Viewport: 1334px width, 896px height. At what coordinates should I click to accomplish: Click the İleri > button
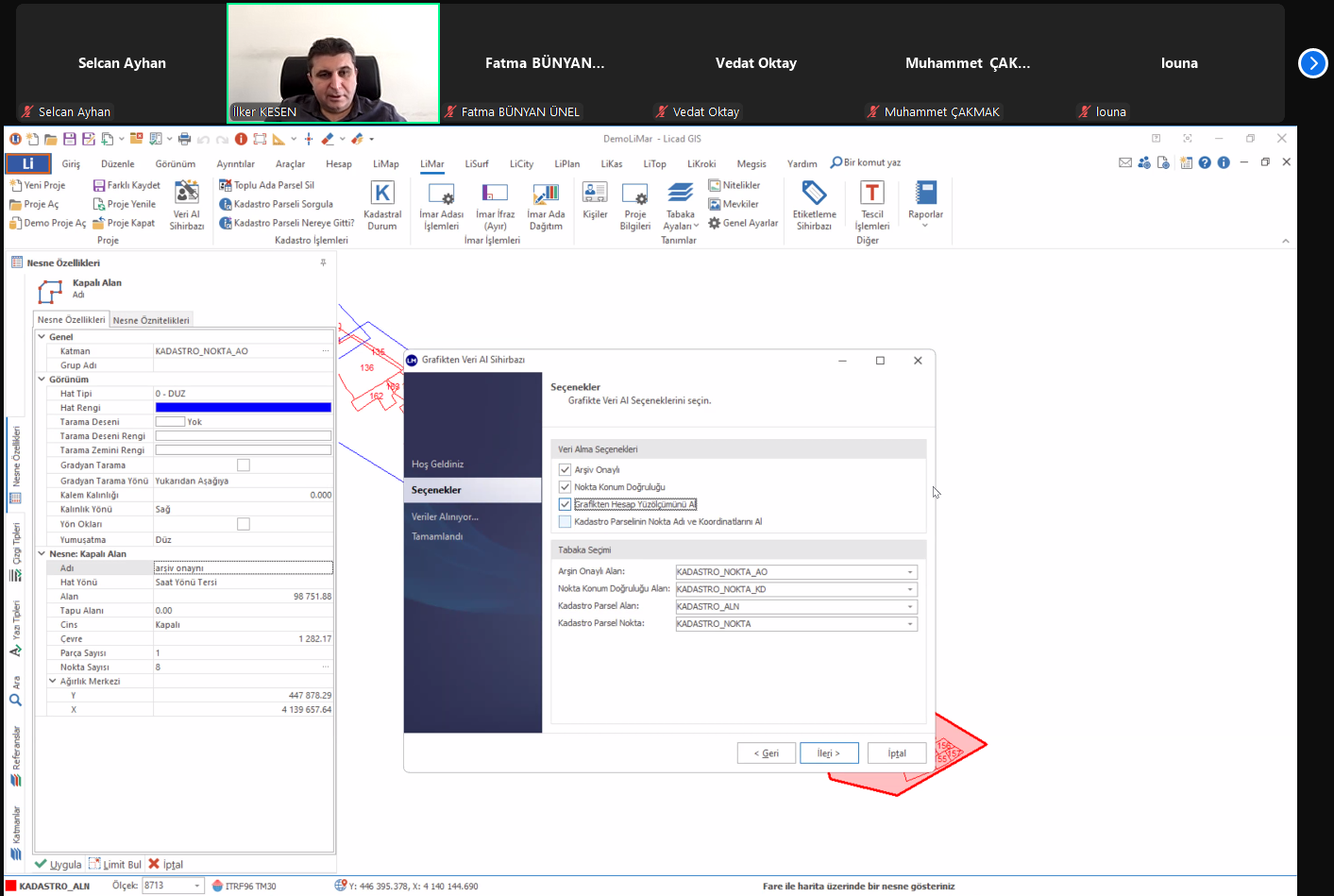click(829, 752)
